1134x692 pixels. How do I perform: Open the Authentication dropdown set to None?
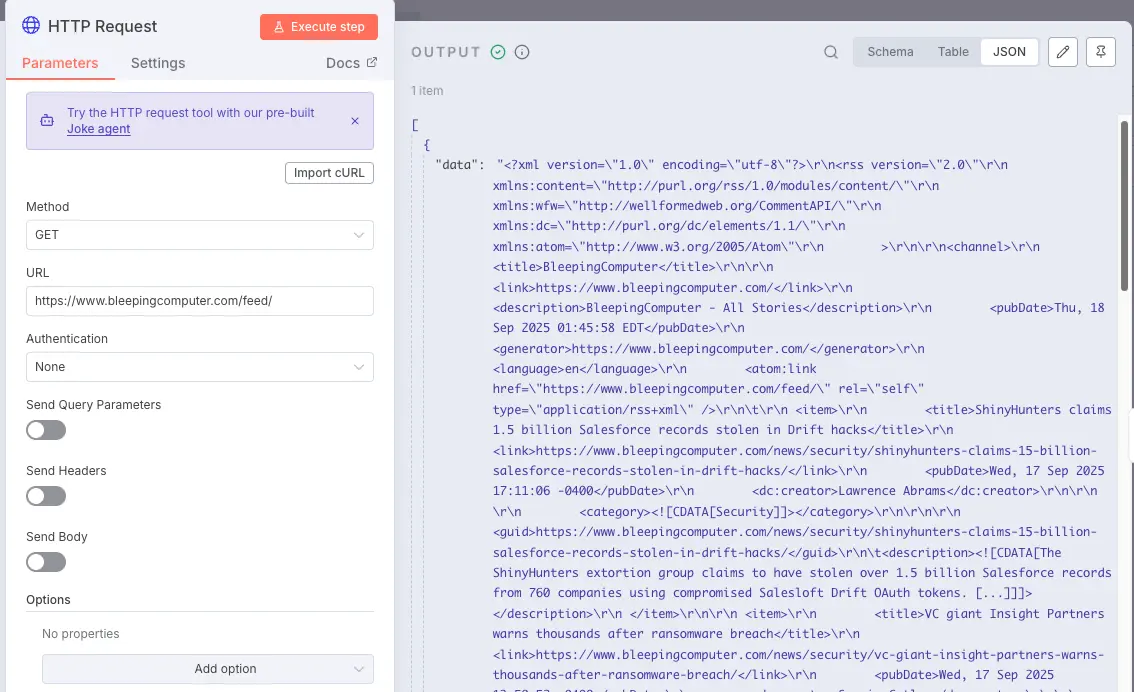[x=199, y=366]
